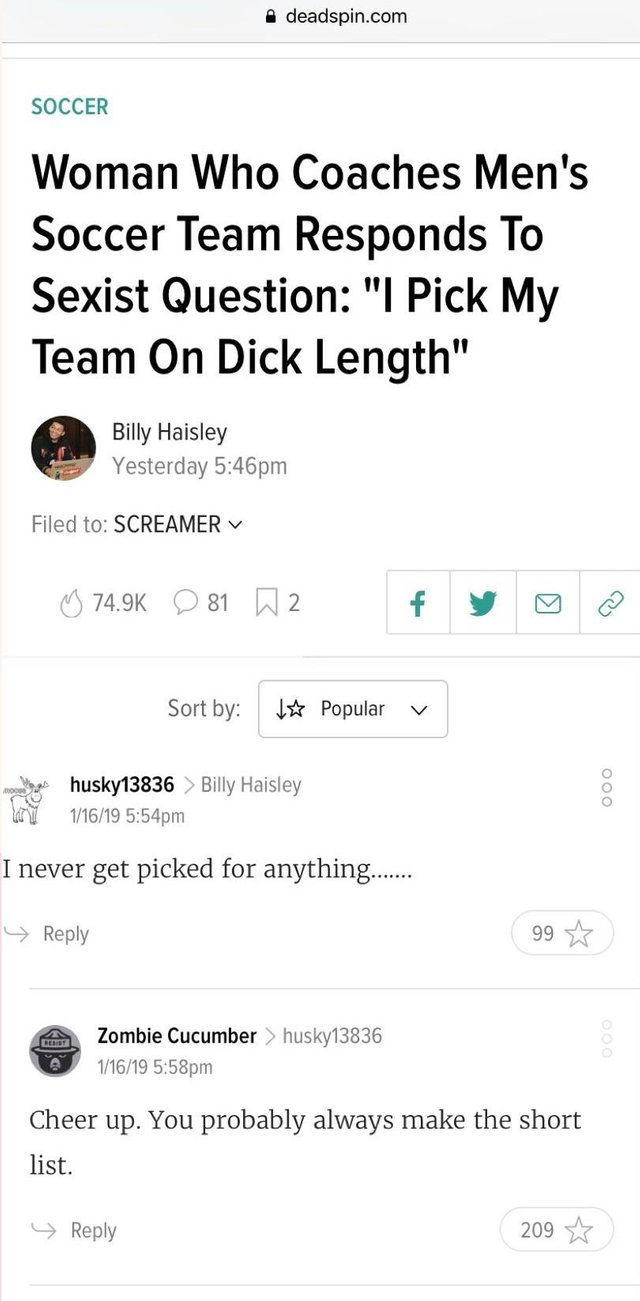Screen dimensions: 640x1301
Task: Open the Sort by Popular dropdown
Action: (x=352, y=709)
